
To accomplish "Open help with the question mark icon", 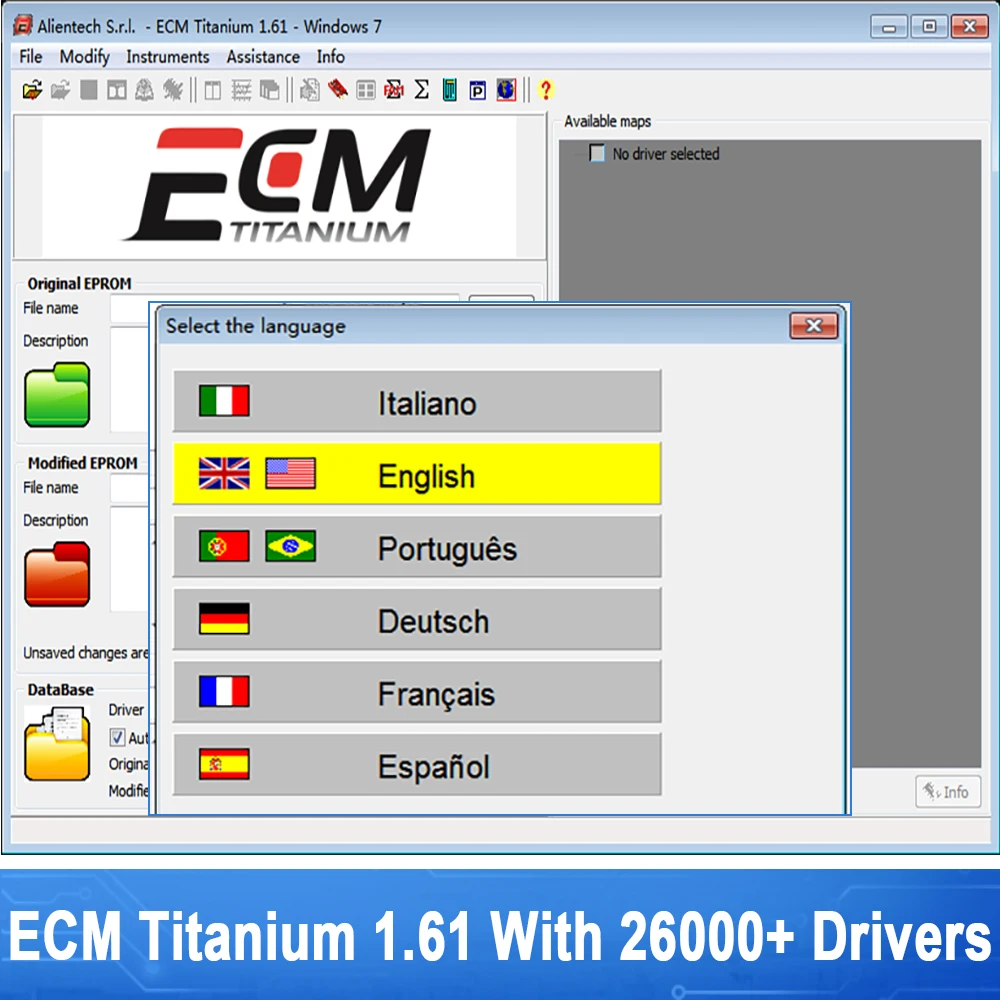I will pos(546,90).
